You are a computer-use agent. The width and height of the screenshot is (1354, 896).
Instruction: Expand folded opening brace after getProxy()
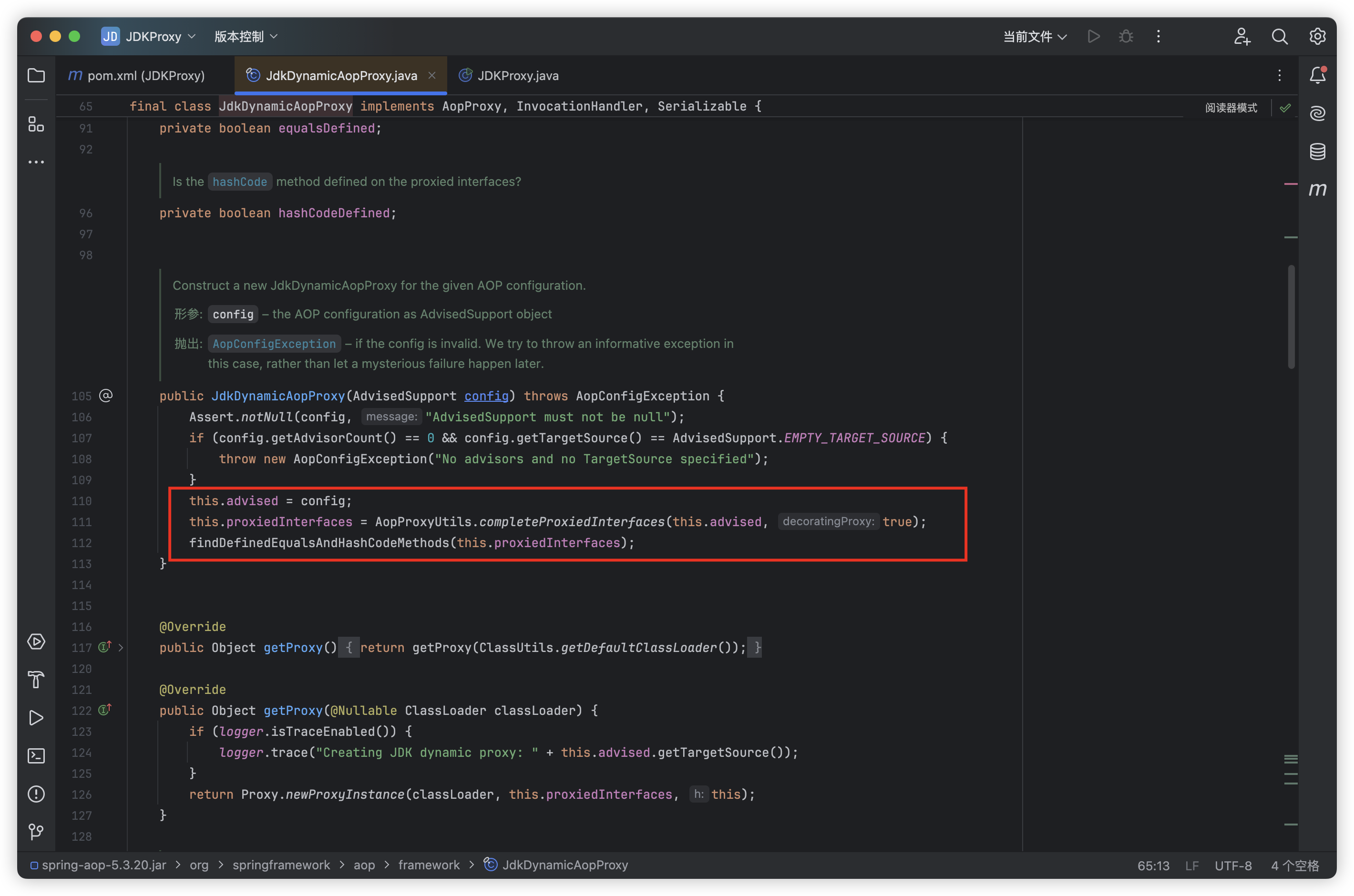(x=349, y=647)
